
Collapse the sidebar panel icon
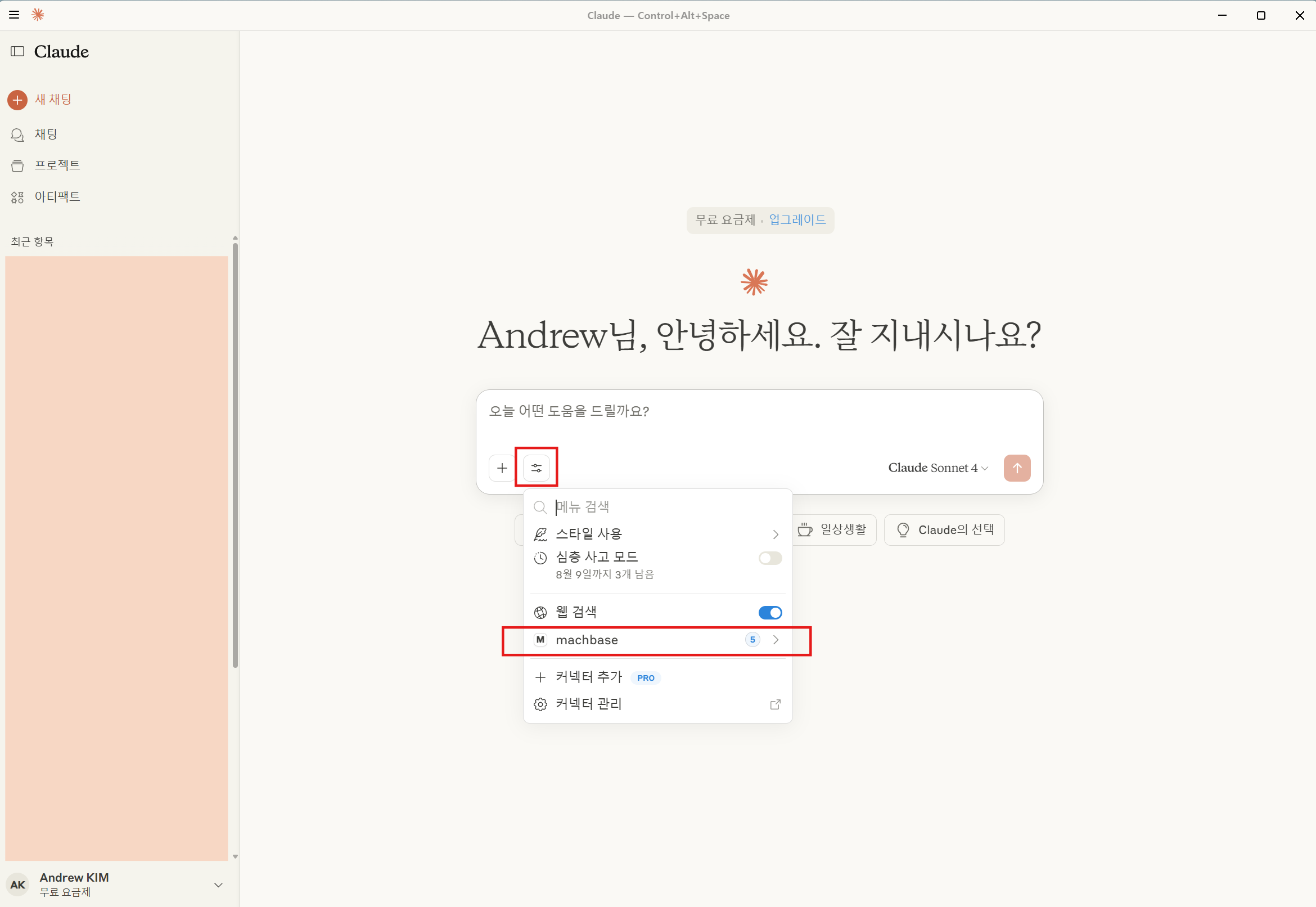[17, 52]
